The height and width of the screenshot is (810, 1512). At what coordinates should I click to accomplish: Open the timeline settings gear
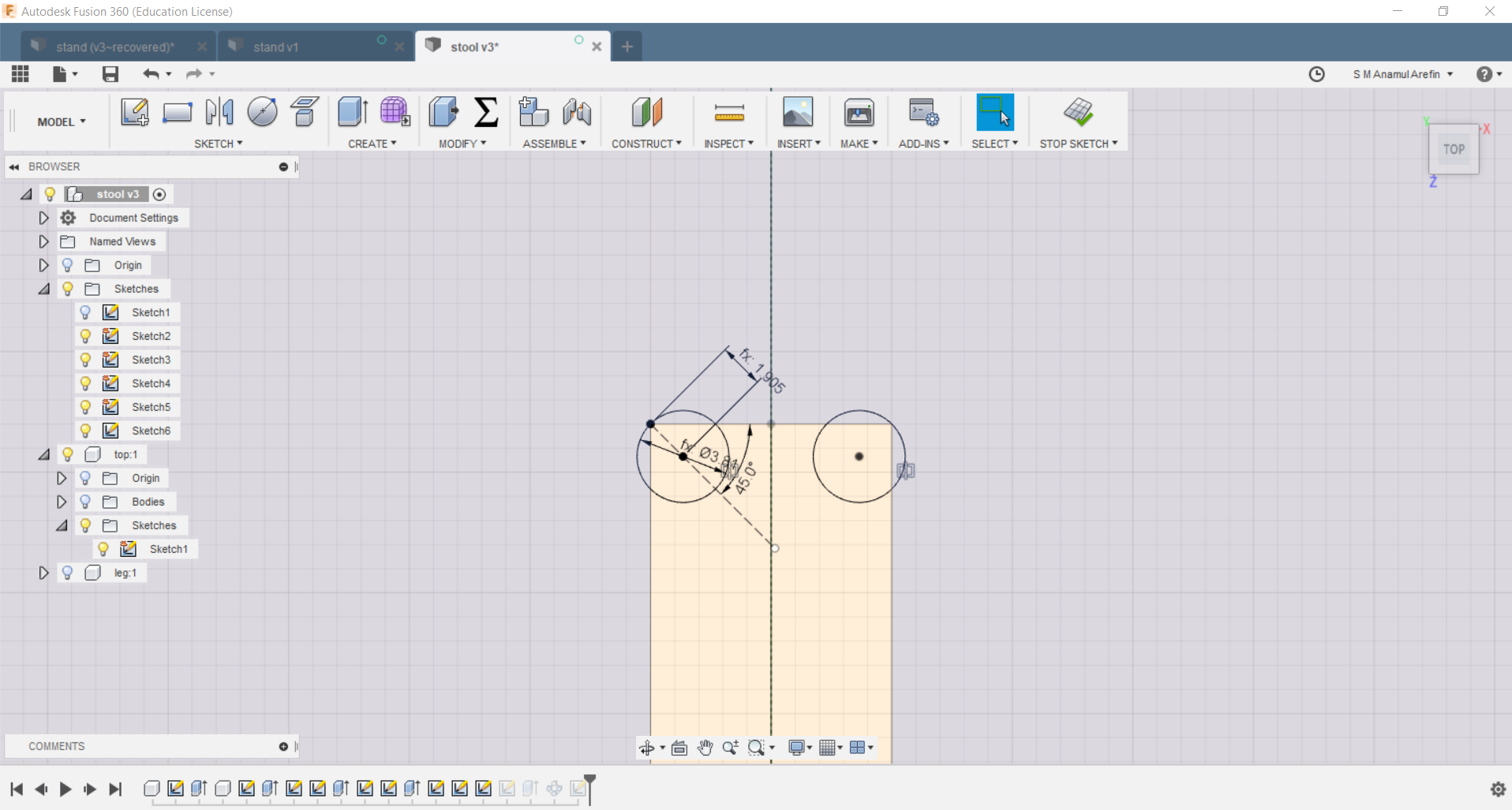1498,789
